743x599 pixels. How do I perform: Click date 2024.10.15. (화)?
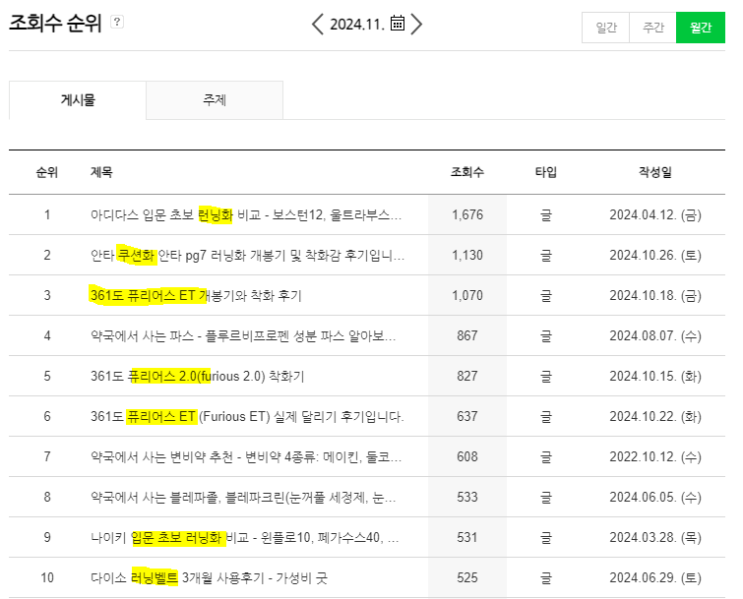coord(655,376)
